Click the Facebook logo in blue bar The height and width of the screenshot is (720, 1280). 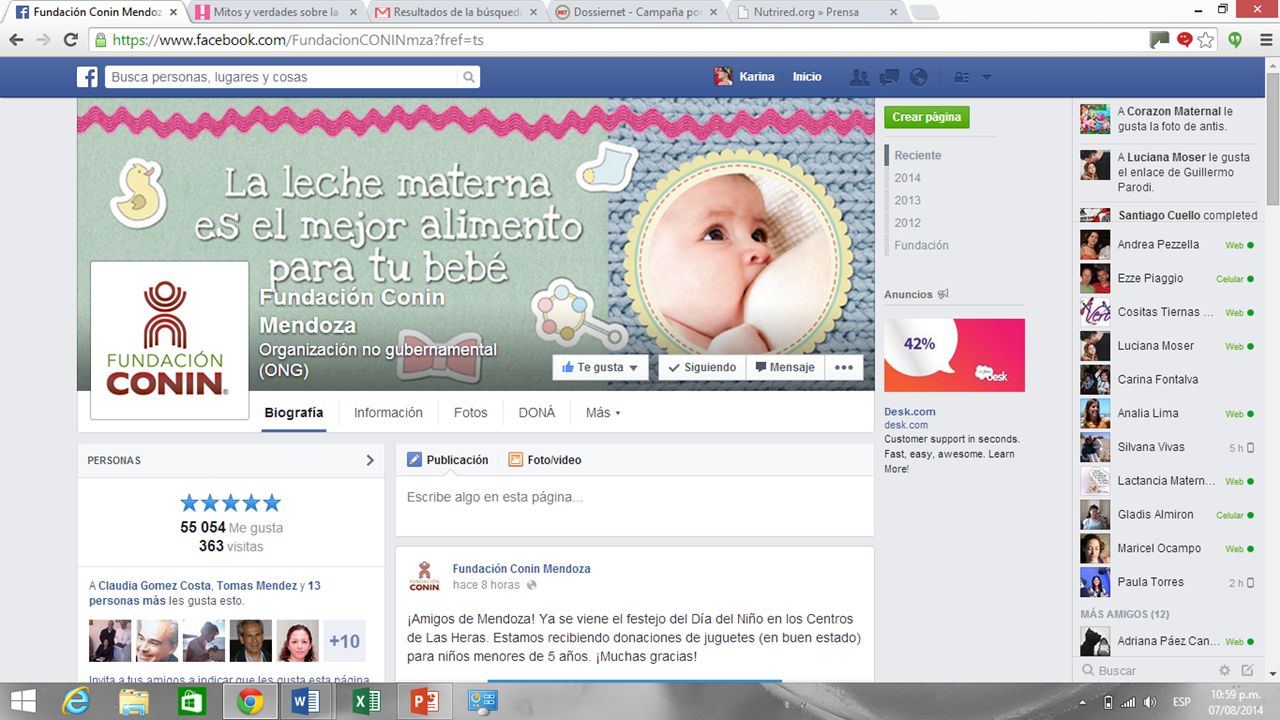[x=88, y=77]
